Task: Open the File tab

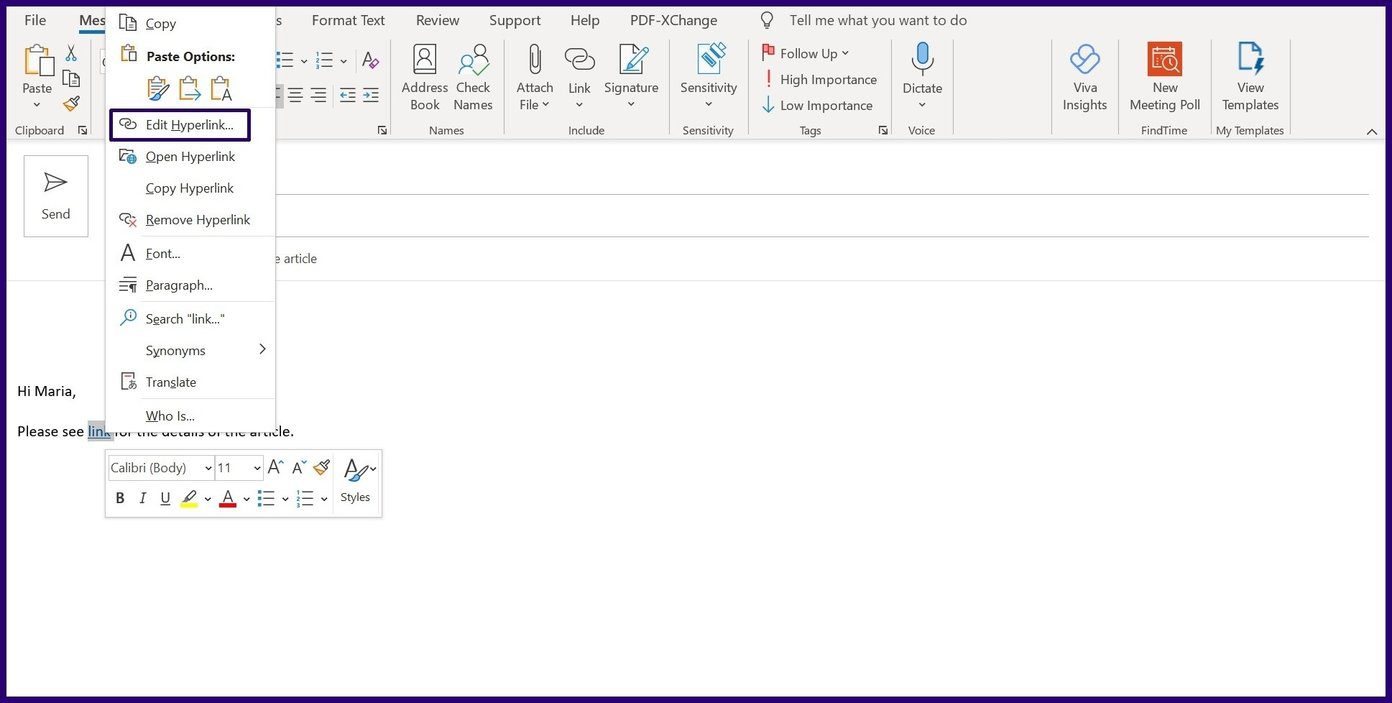Action: [x=35, y=20]
